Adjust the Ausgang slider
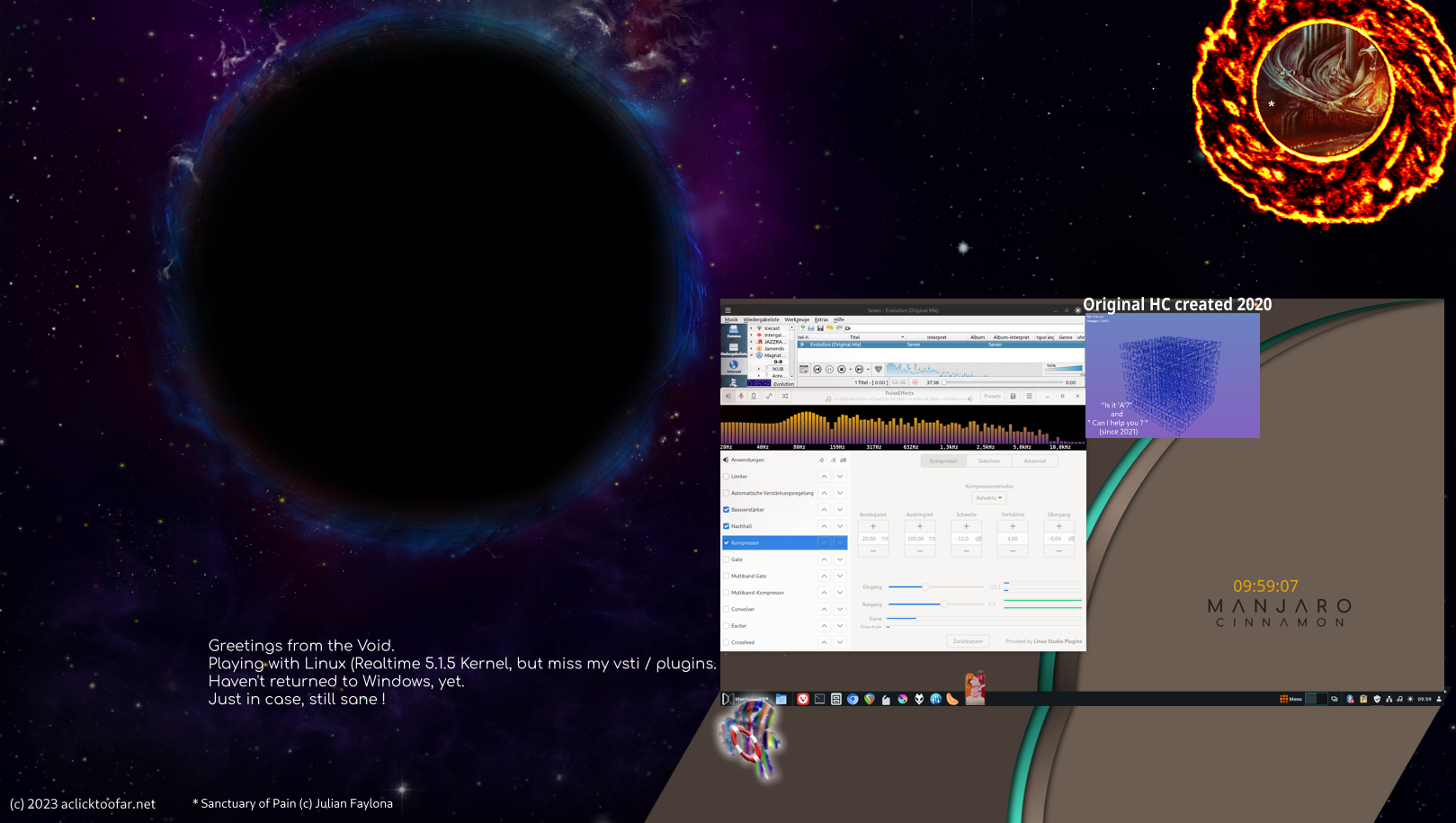The height and width of the screenshot is (823, 1456). [x=936, y=604]
